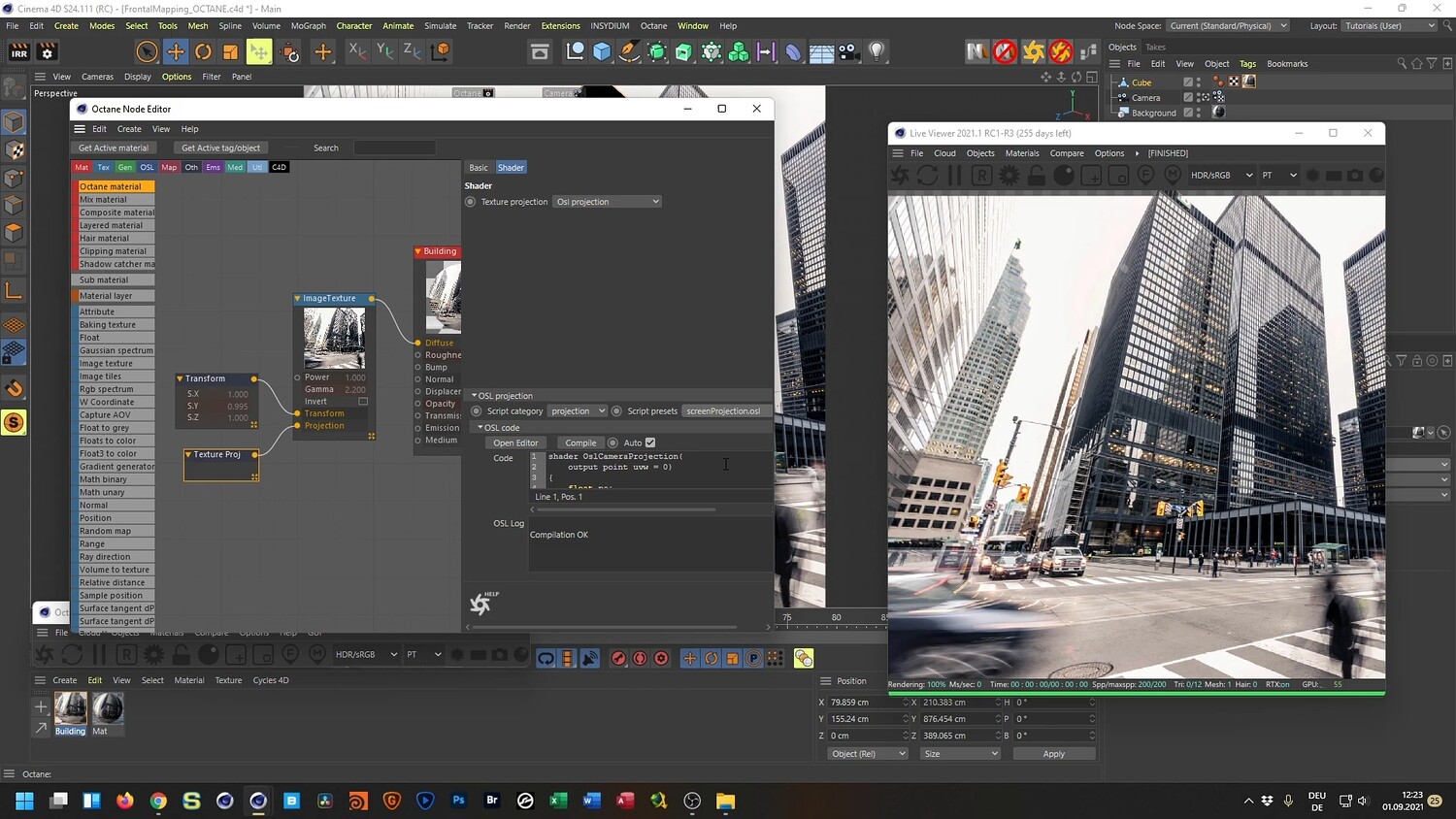Click the radio circle beside Auto
This screenshot has height=819, width=1456.
[x=612, y=442]
